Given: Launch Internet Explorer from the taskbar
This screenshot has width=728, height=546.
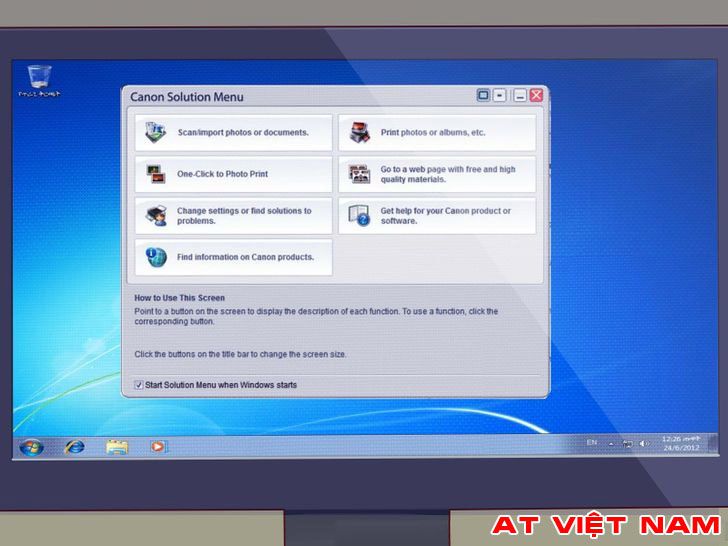Looking at the screenshot, I should click(x=74, y=446).
